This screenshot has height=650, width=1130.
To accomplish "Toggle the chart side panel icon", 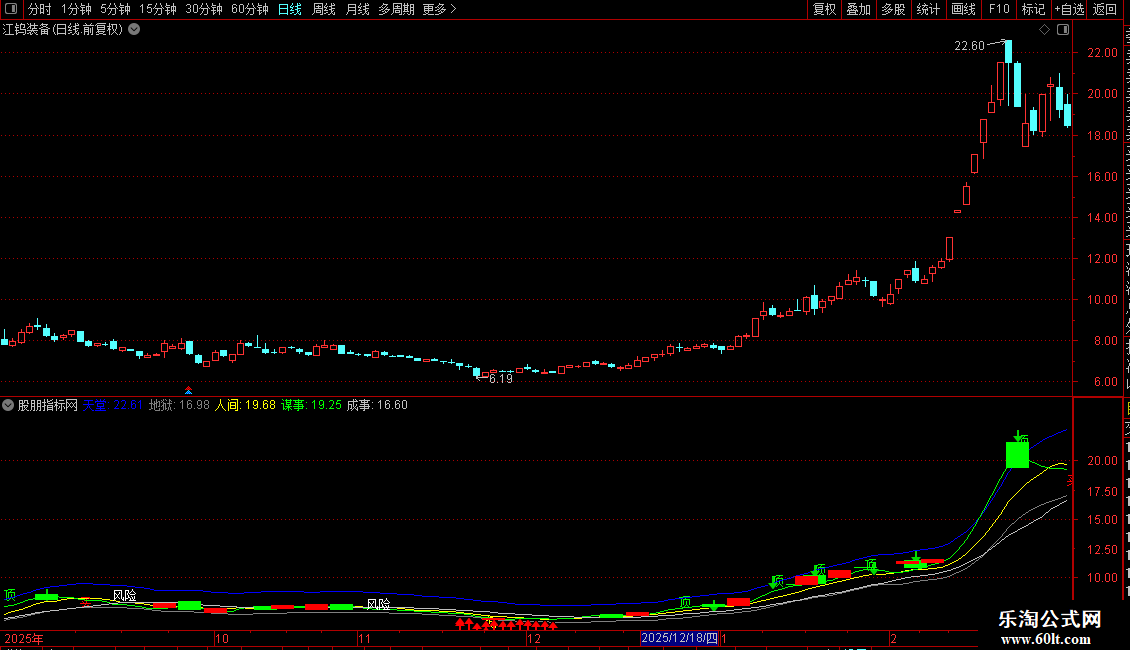I will pos(1063,30).
